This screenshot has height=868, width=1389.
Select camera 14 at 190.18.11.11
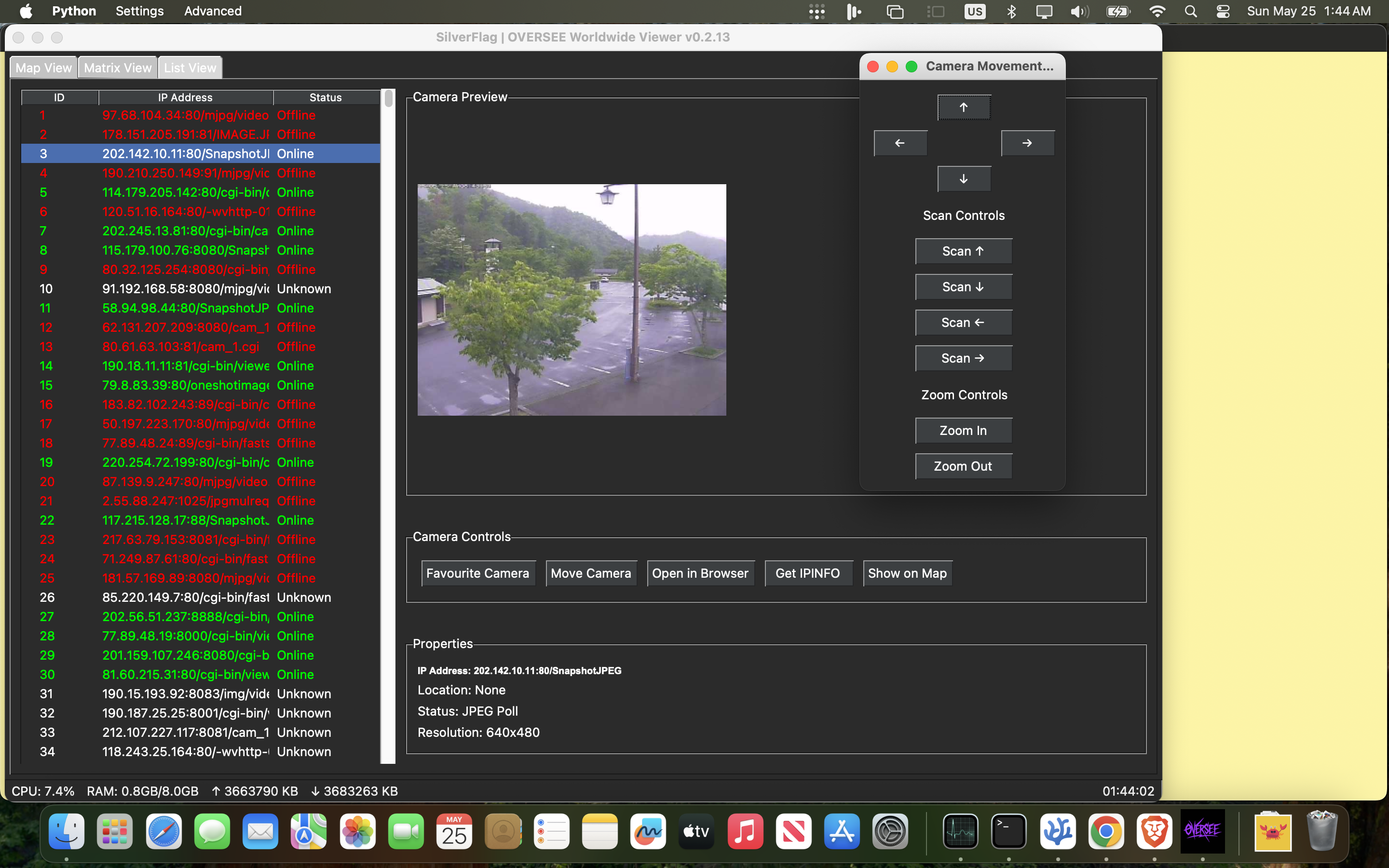pyautogui.click(x=200, y=366)
